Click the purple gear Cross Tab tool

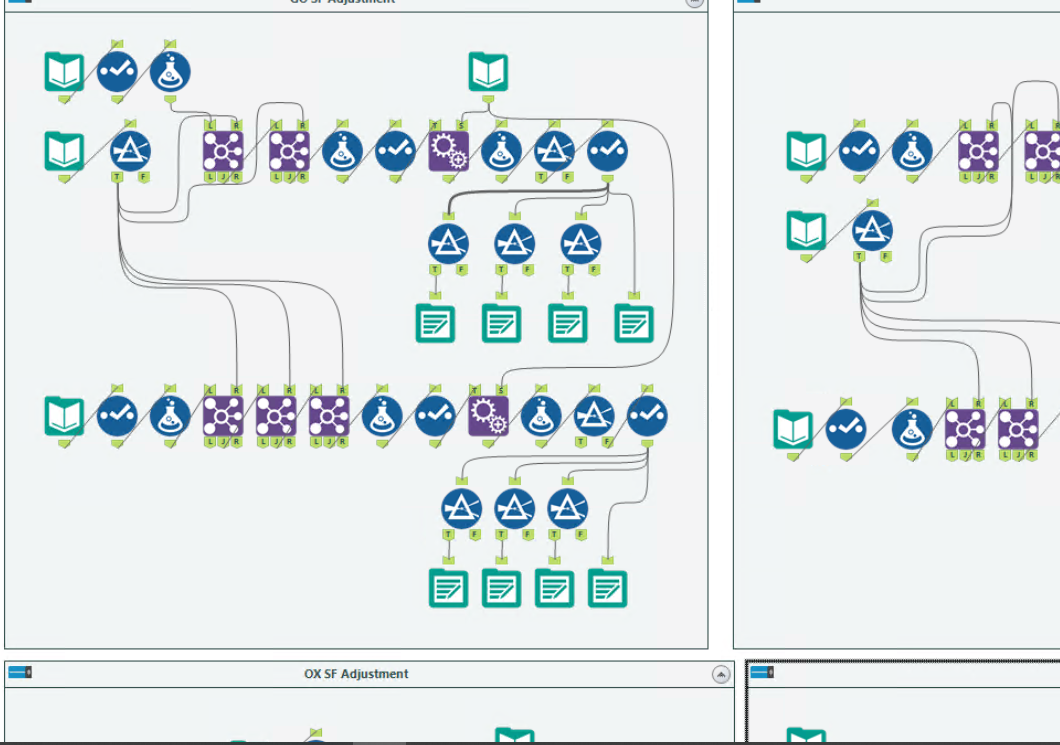(x=448, y=152)
